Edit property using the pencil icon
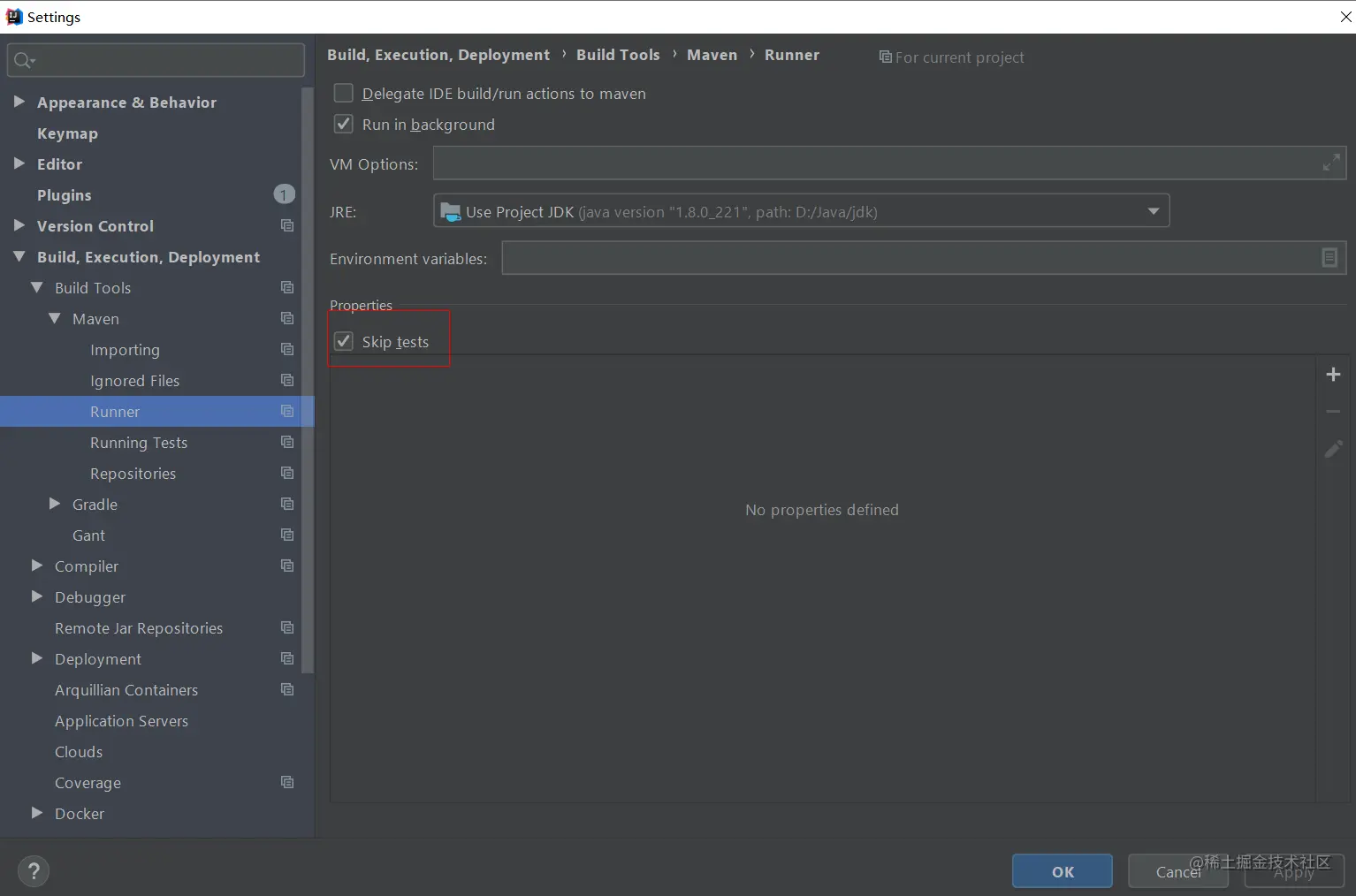Screen dimensions: 1356x896 (x=1334, y=450)
